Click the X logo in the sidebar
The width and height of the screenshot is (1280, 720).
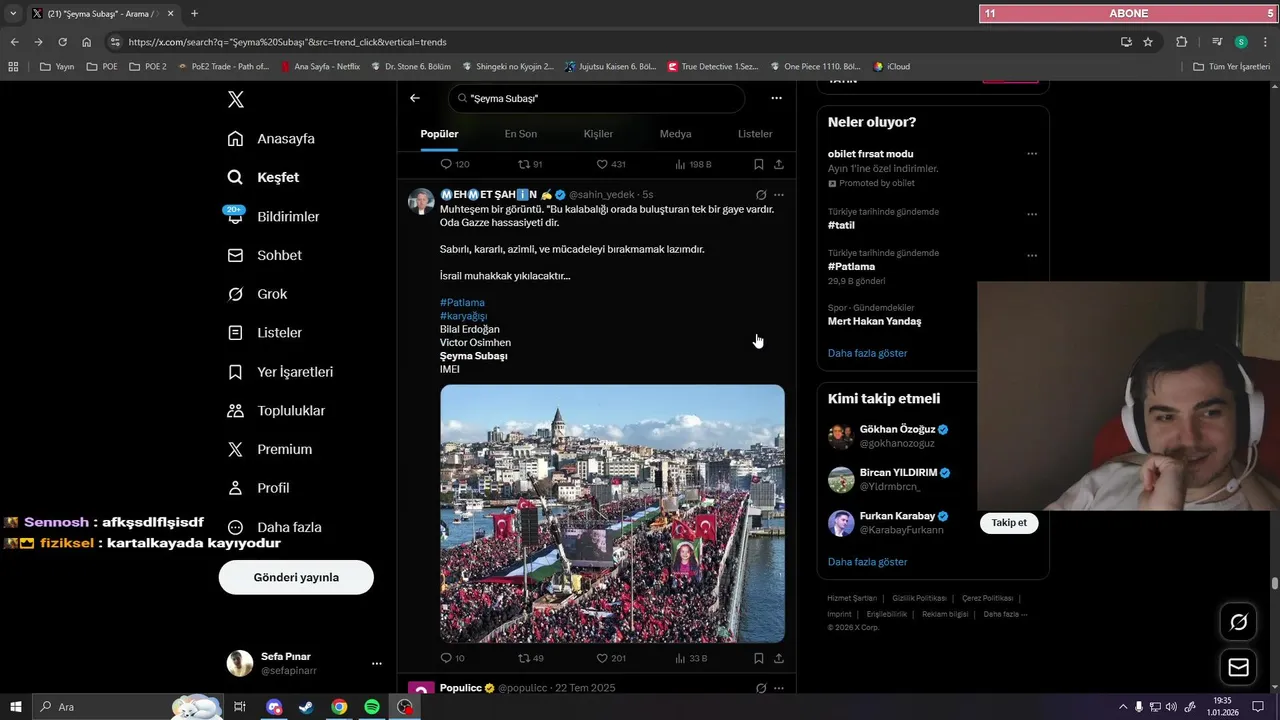click(235, 99)
